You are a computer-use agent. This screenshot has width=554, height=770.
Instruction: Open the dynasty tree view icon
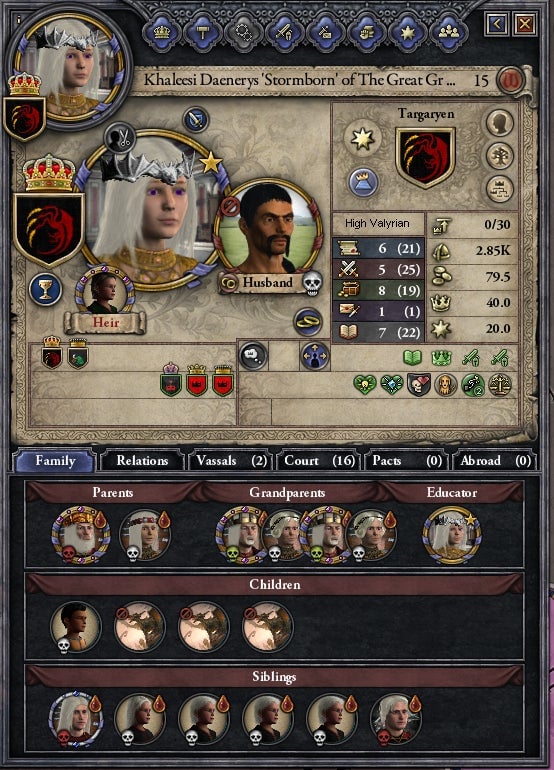tap(499, 155)
